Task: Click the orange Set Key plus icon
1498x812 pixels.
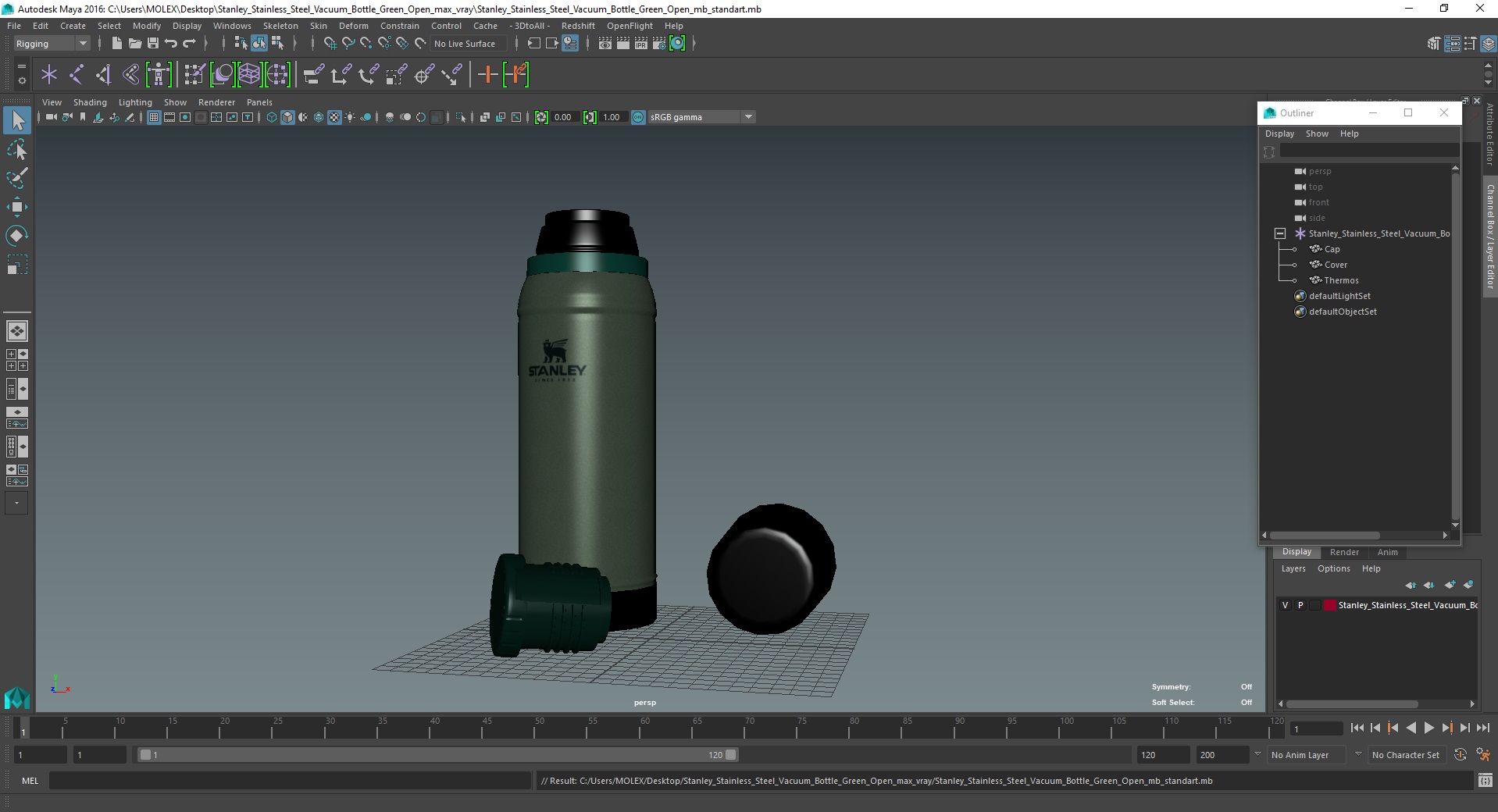Action: coord(488,75)
